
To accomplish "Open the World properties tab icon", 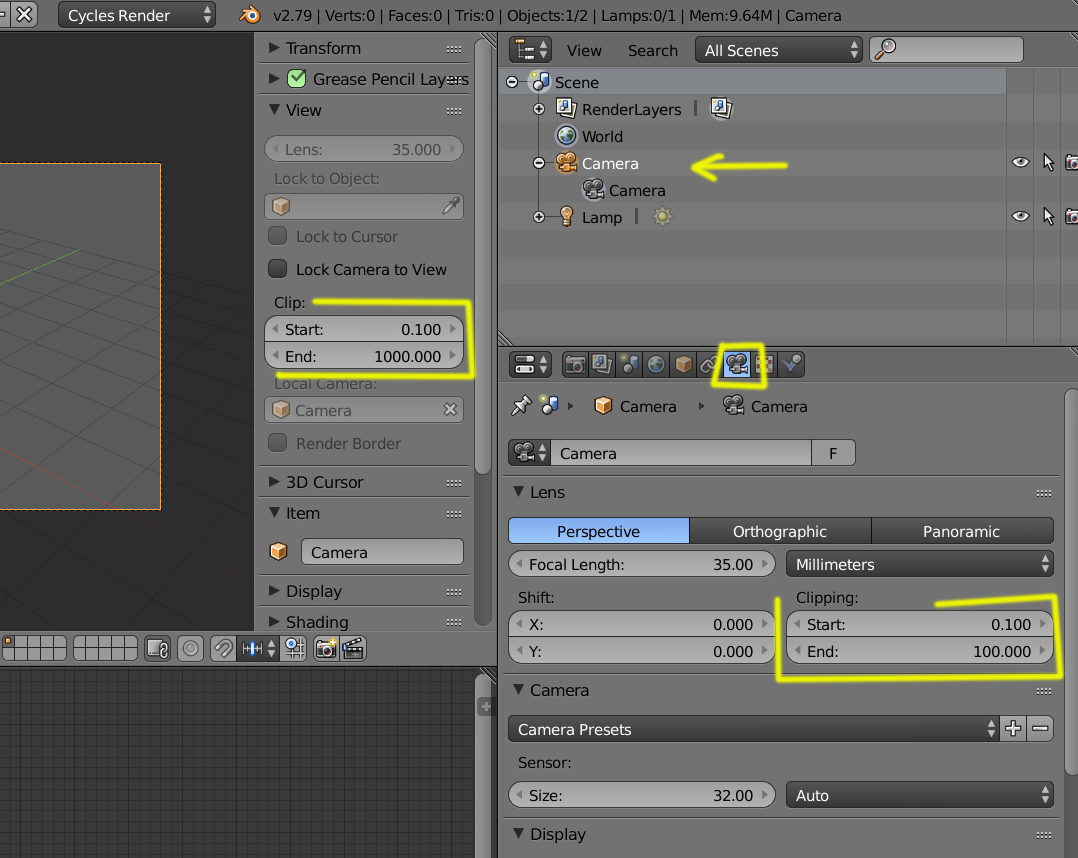I will tap(656, 364).
